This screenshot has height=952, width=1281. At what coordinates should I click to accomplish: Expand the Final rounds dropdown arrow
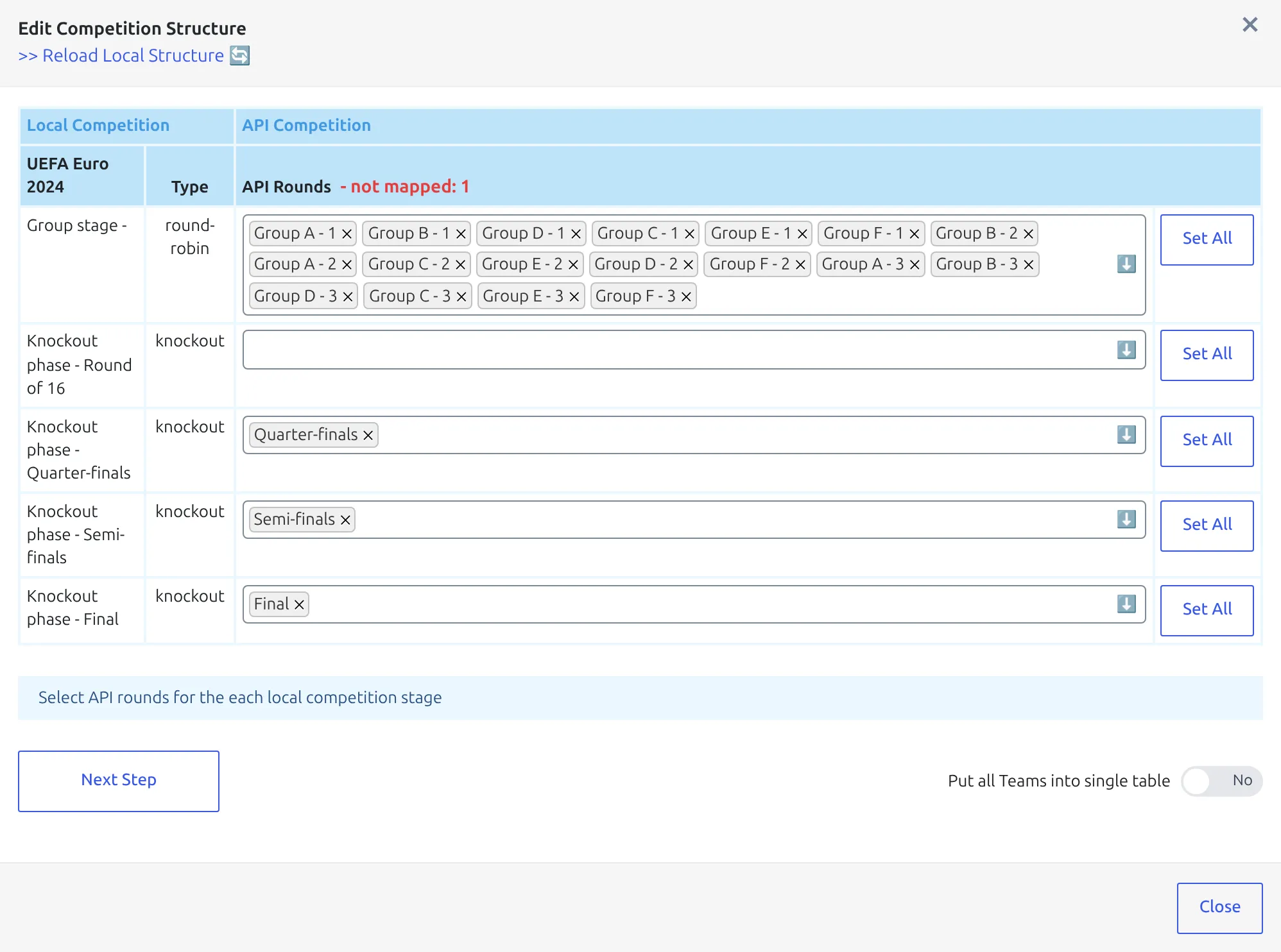pos(1126,604)
